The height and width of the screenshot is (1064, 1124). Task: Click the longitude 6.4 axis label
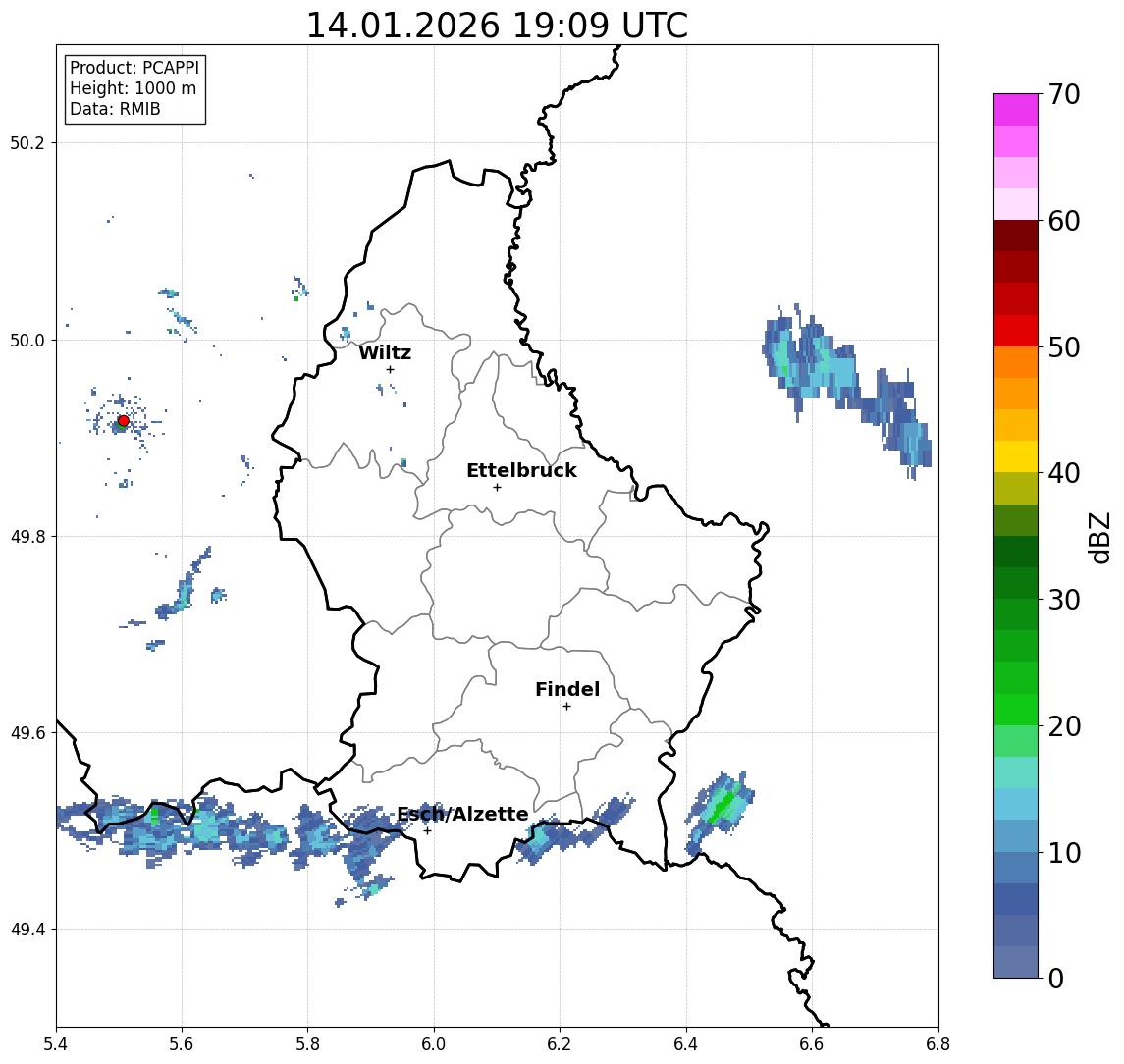[686, 1044]
